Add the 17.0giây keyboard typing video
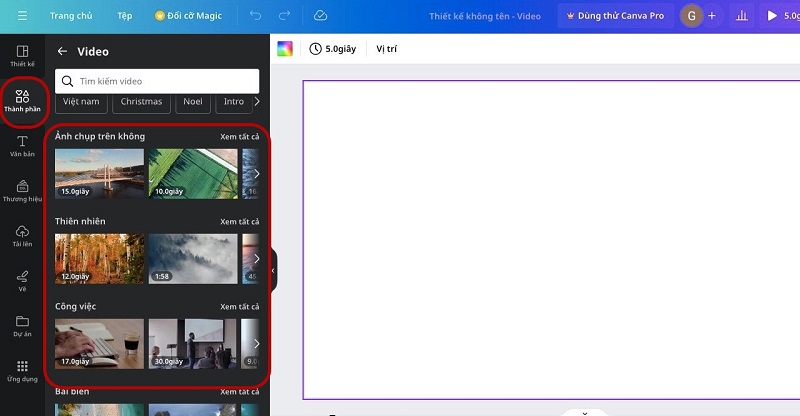The height and width of the screenshot is (416, 800). click(99, 344)
